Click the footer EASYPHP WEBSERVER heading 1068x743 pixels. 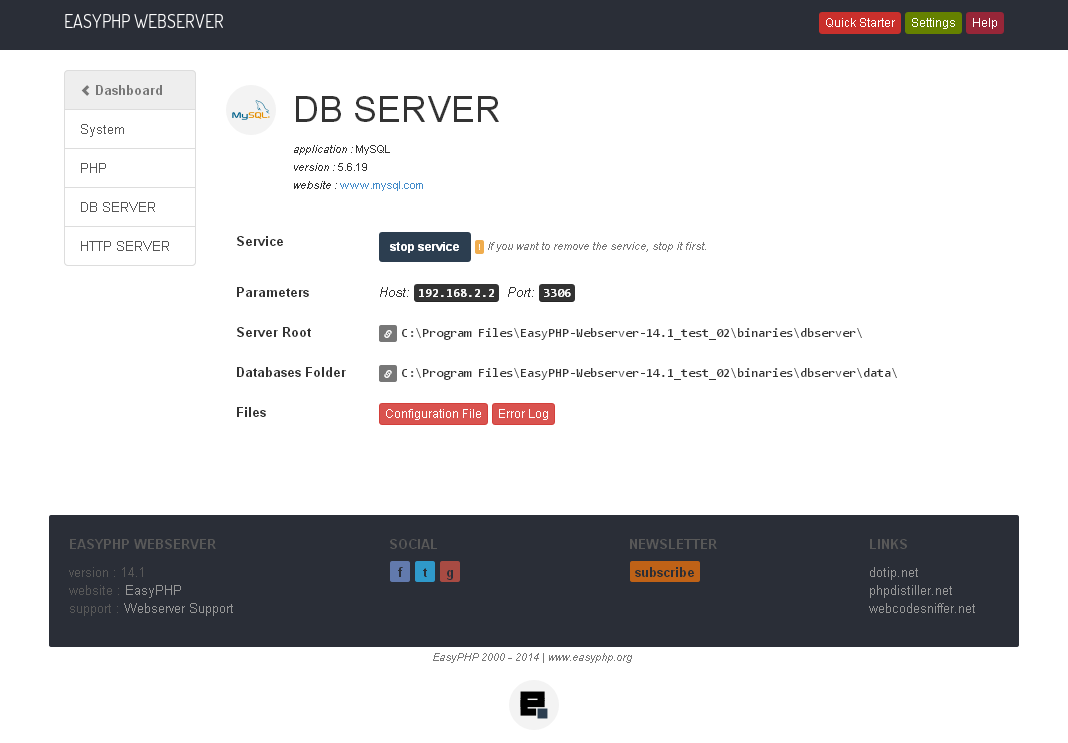pos(142,544)
